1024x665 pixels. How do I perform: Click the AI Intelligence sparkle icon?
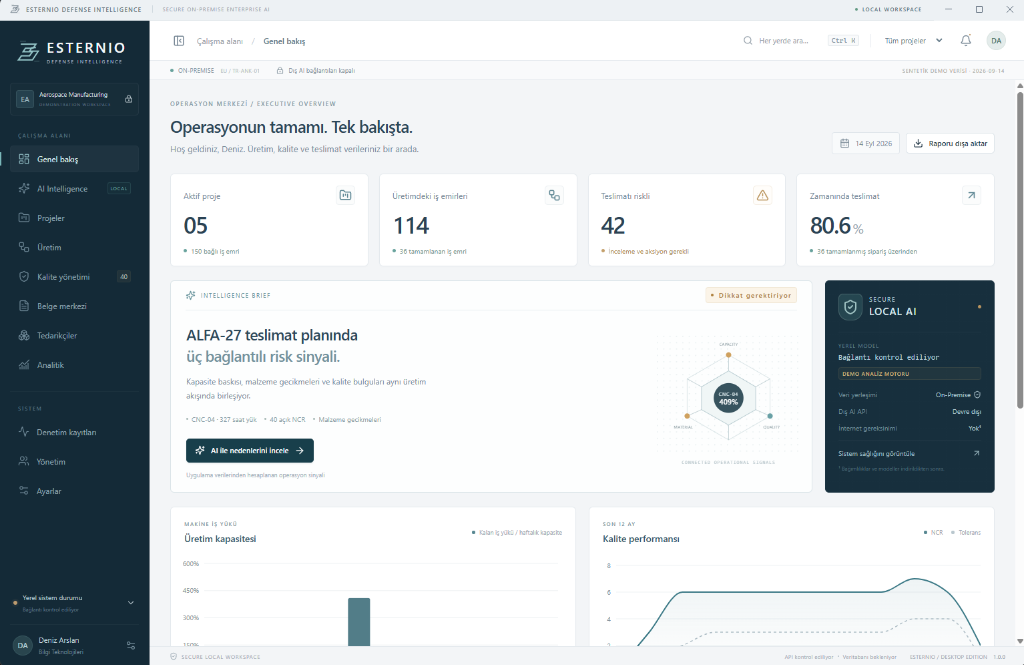tap(24, 188)
